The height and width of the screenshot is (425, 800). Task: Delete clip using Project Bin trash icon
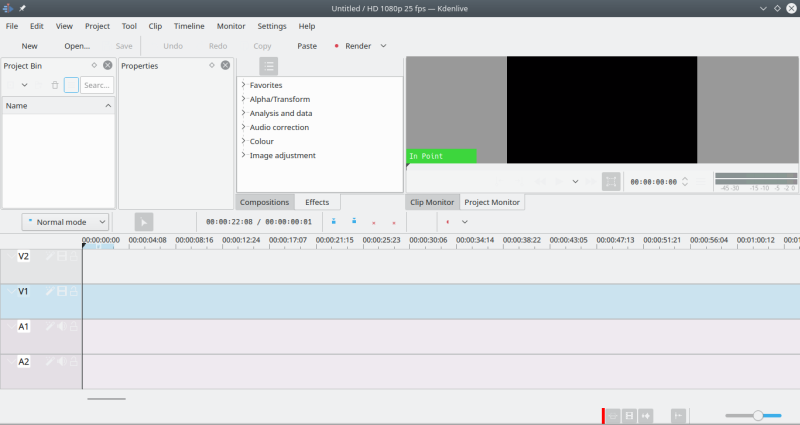pos(55,85)
